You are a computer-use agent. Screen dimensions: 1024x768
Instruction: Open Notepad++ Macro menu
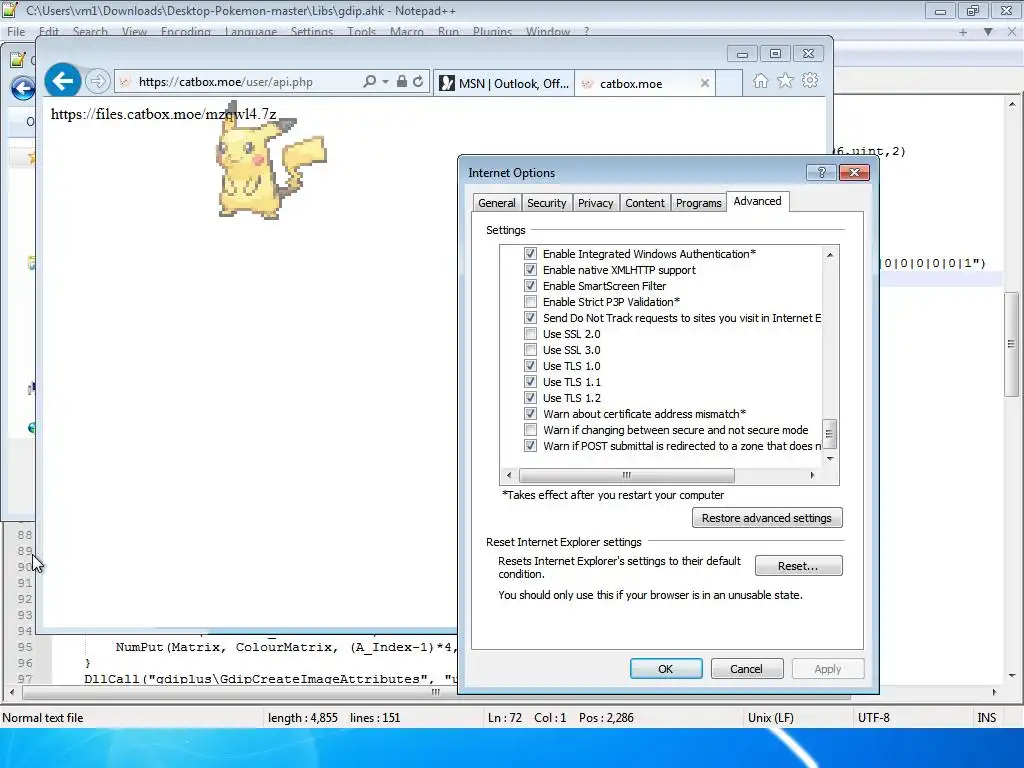(407, 31)
